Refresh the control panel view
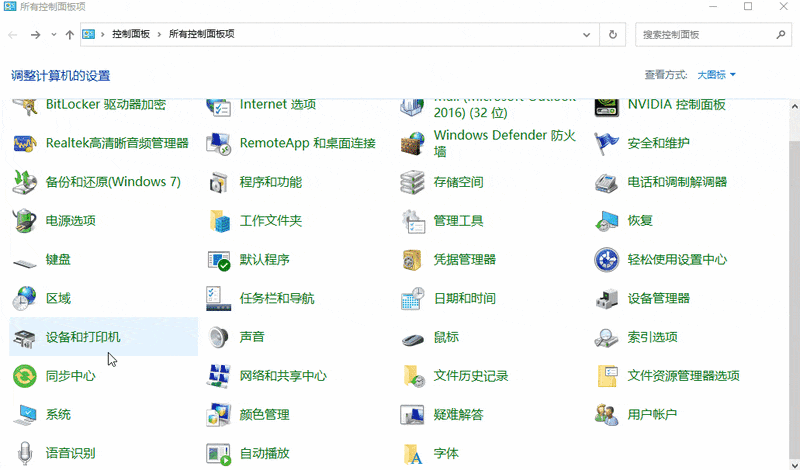The image size is (800, 470). 613,35
